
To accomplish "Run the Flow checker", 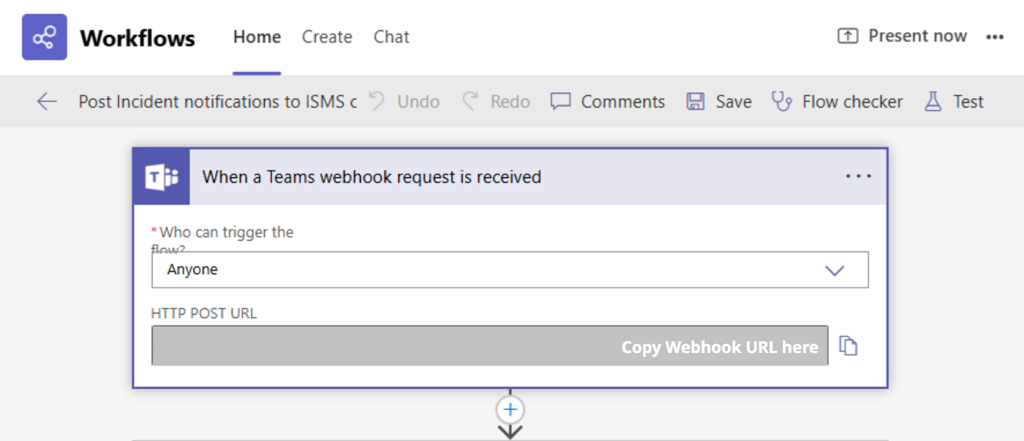I will pyautogui.click(x=837, y=101).
